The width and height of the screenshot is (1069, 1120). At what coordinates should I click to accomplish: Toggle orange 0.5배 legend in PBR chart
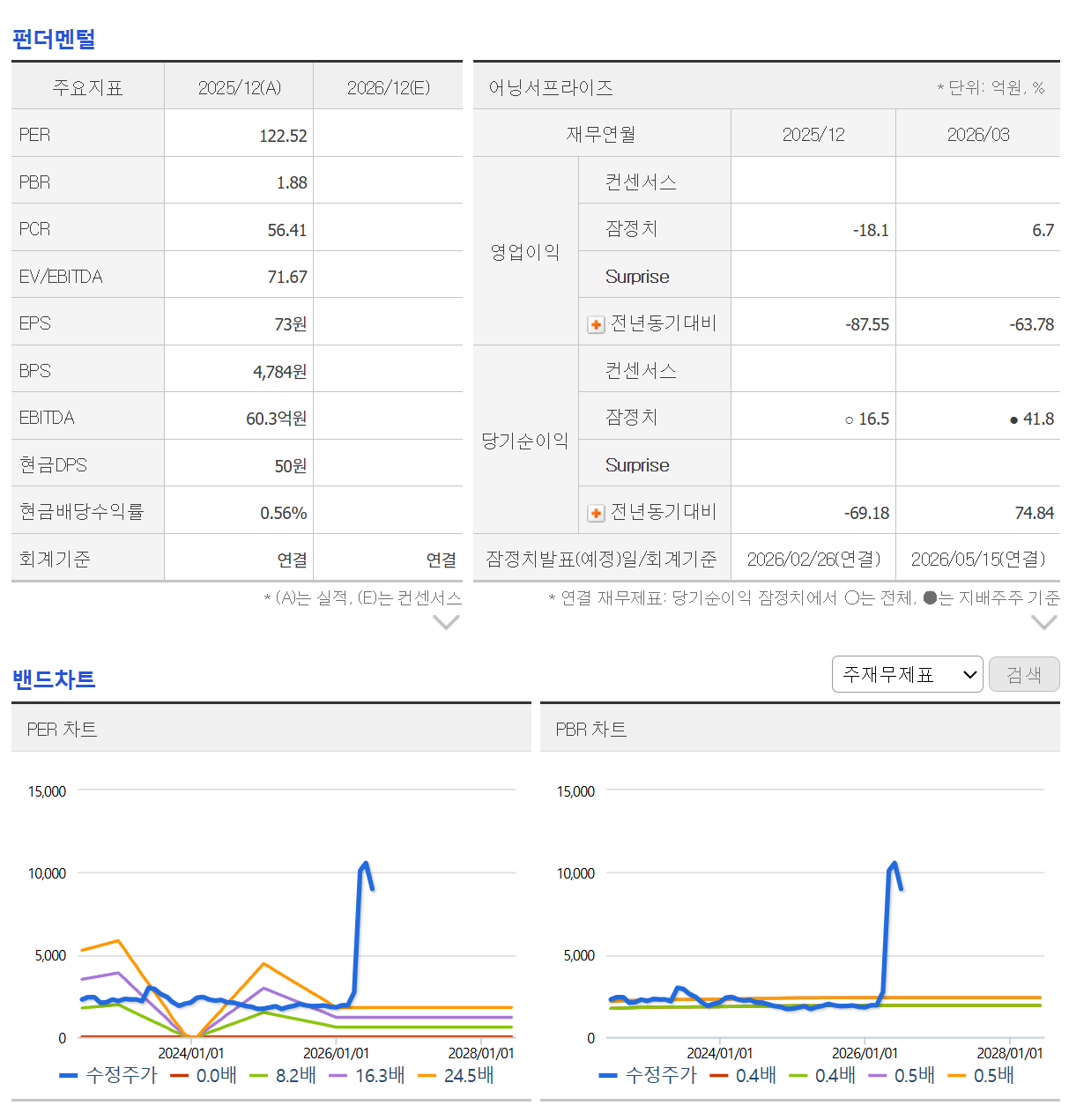[981, 1075]
